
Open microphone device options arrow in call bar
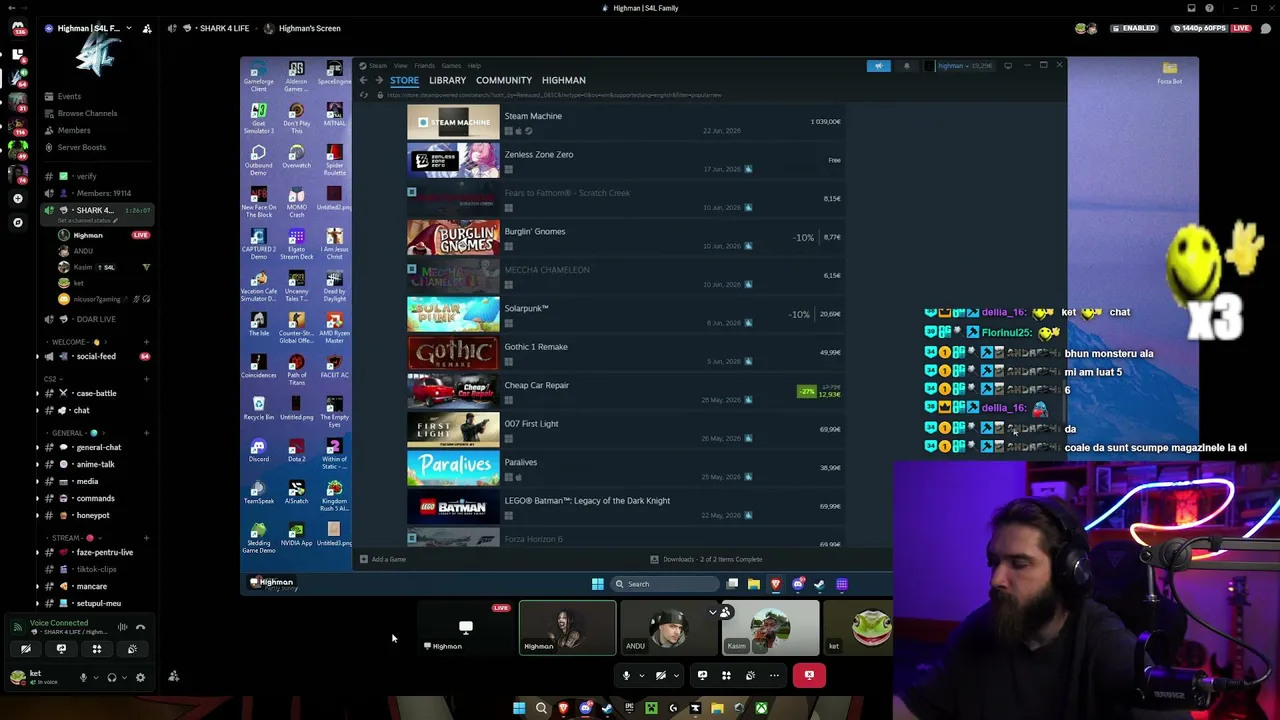[641, 676]
